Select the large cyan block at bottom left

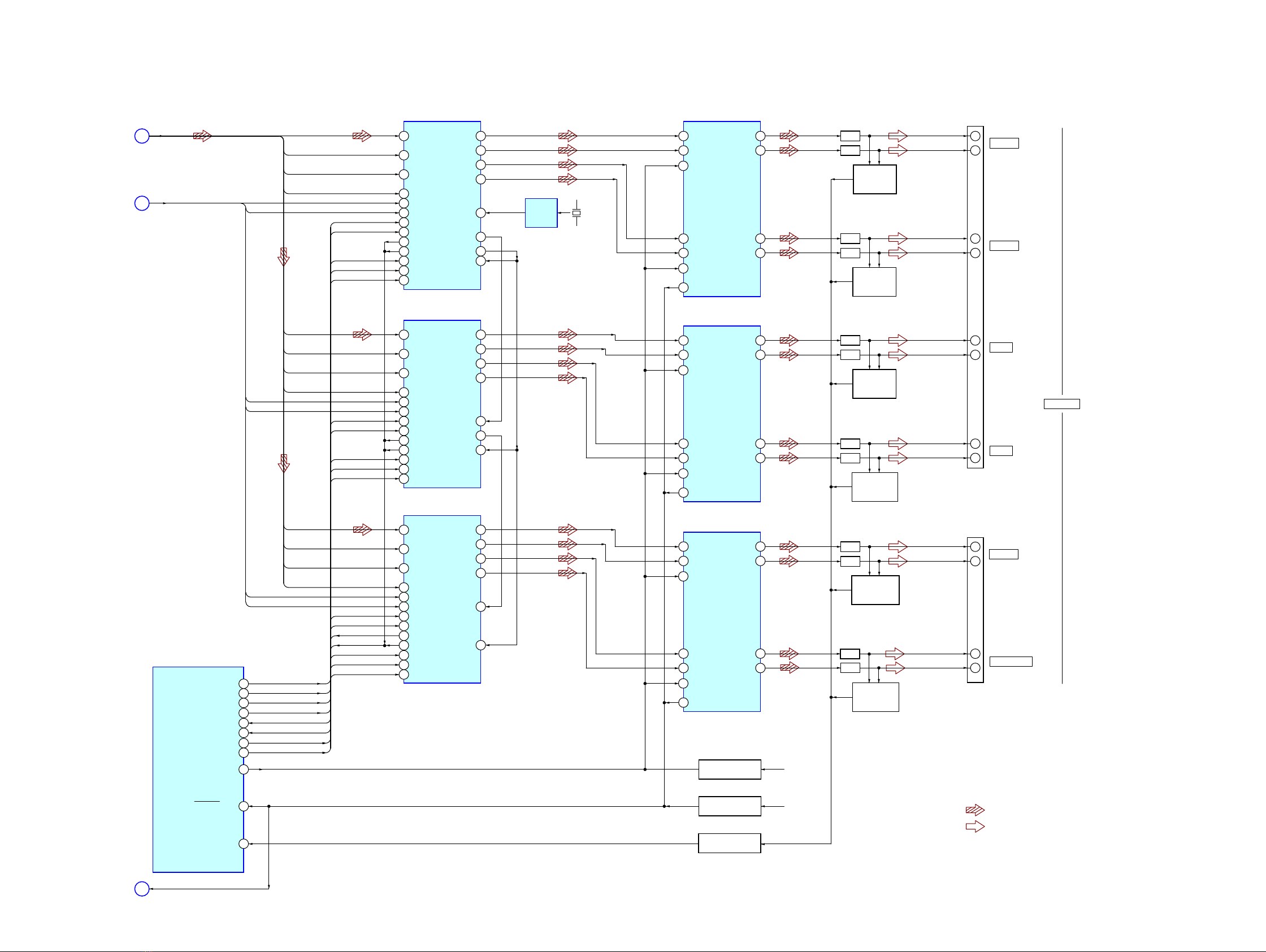coord(198,770)
